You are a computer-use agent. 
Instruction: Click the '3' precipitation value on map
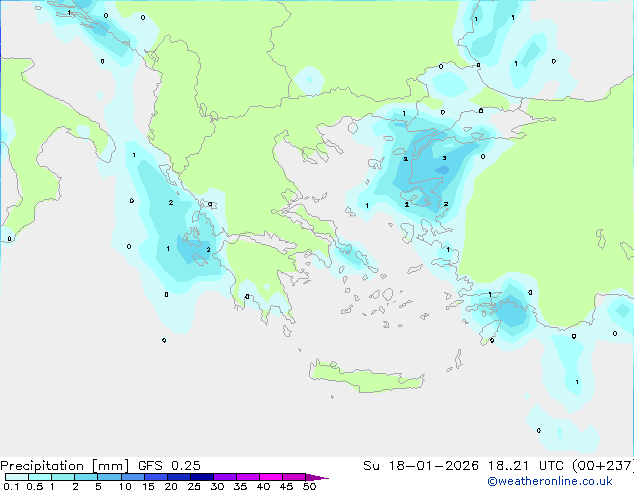(444, 158)
